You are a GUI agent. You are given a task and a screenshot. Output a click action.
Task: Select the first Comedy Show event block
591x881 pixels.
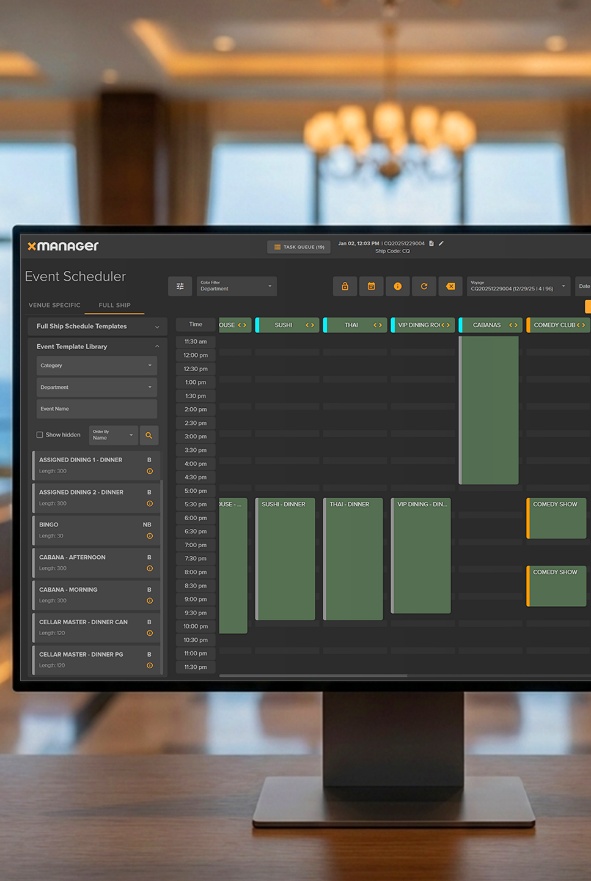[x=556, y=519]
